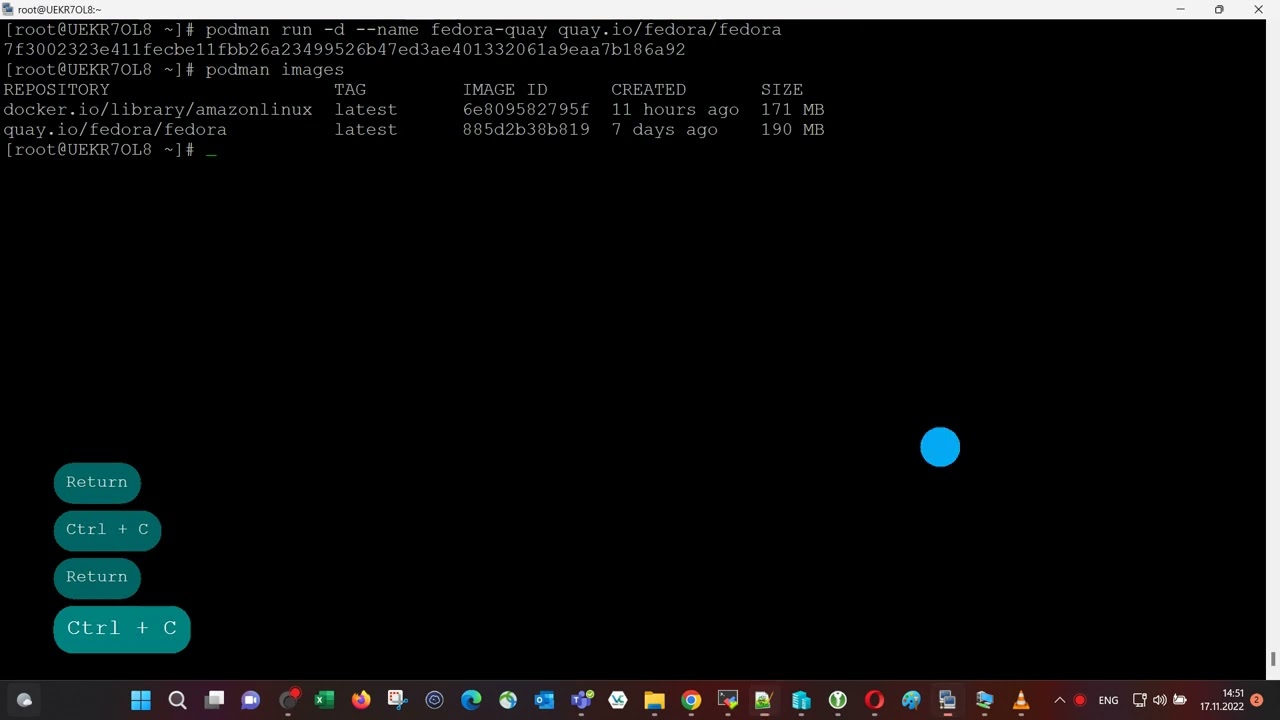Minimize the terminal window
The image size is (1280, 720).
click(1180, 9)
